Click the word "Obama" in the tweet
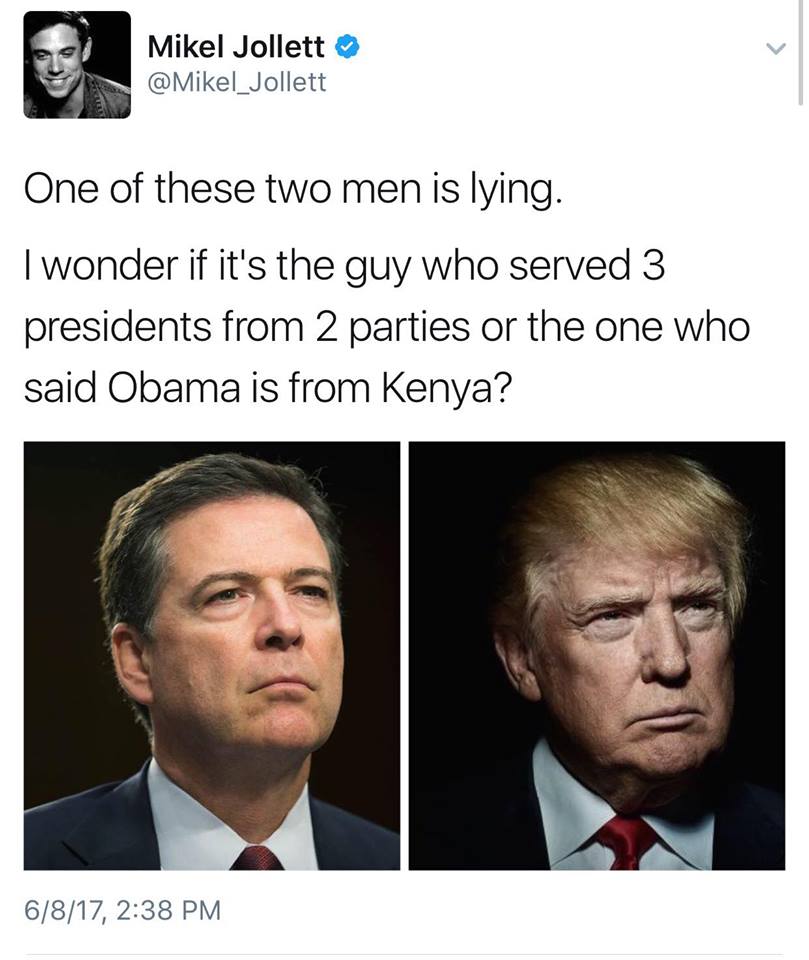The image size is (809, 960). [x=174, y=388]
